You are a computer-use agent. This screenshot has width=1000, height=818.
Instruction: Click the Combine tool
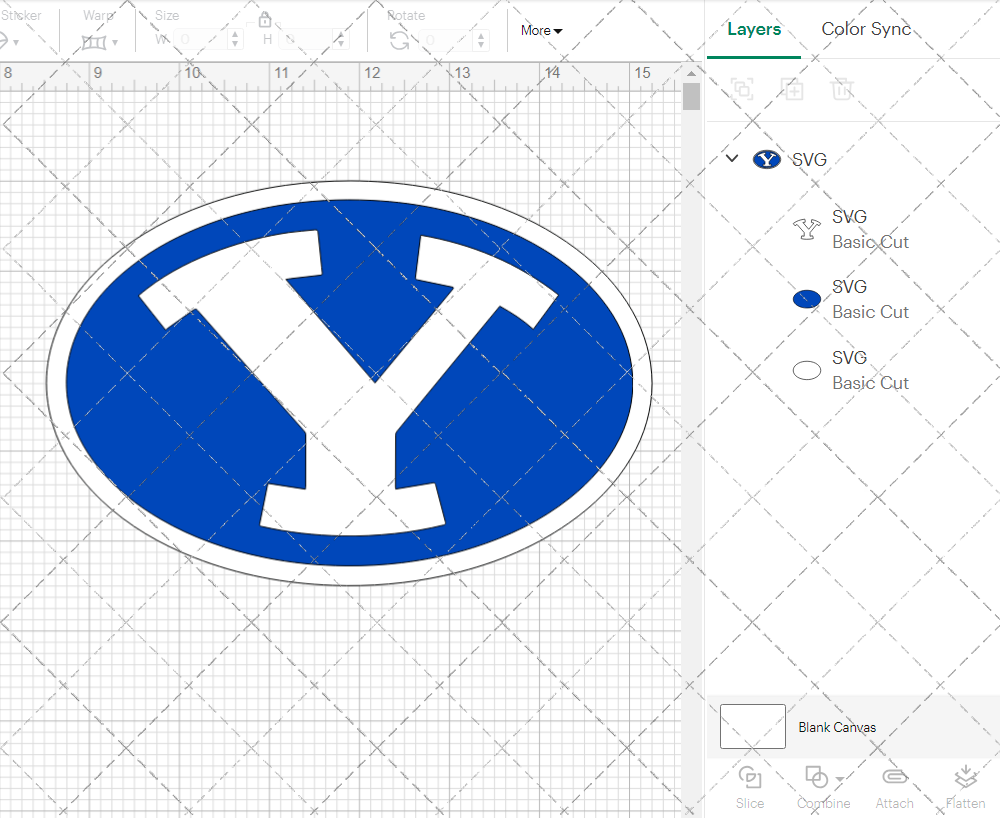coord(823,788)
